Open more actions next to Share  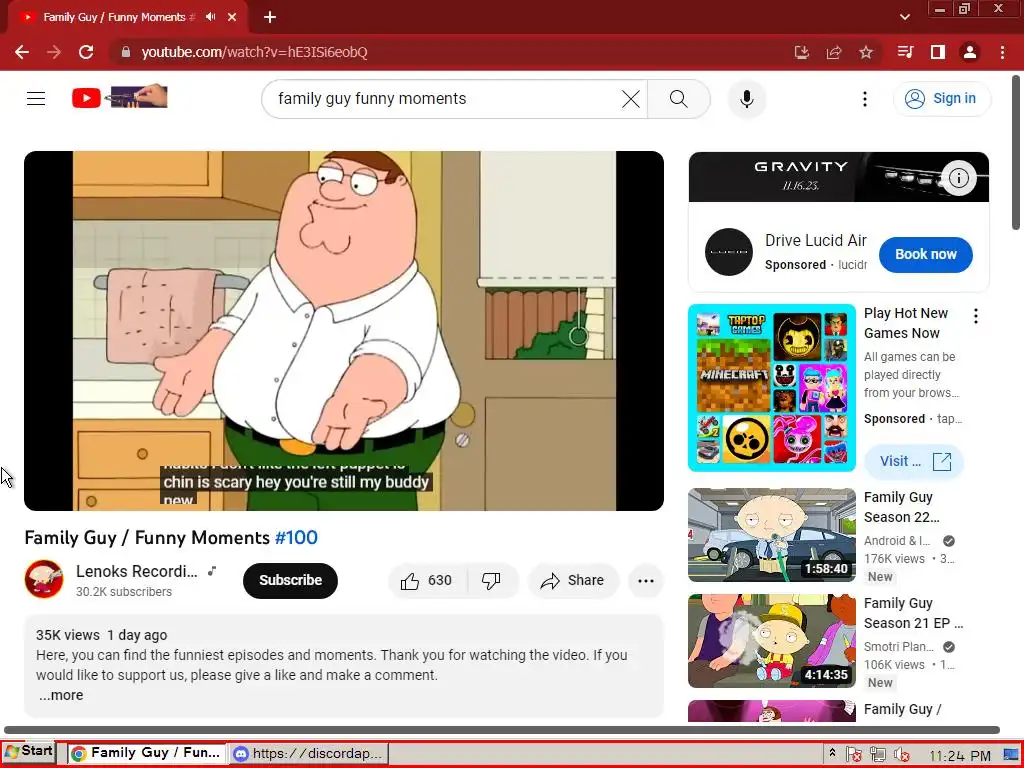[645, 581]
